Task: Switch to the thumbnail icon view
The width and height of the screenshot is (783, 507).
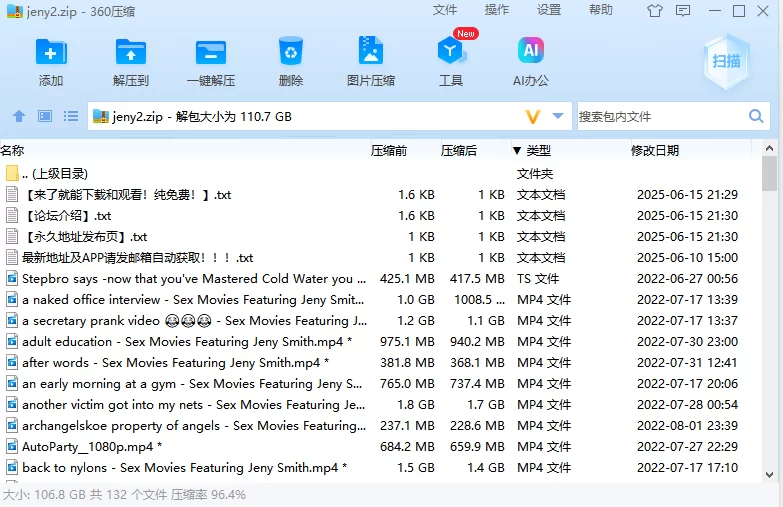Action: [x=45, y=116]
